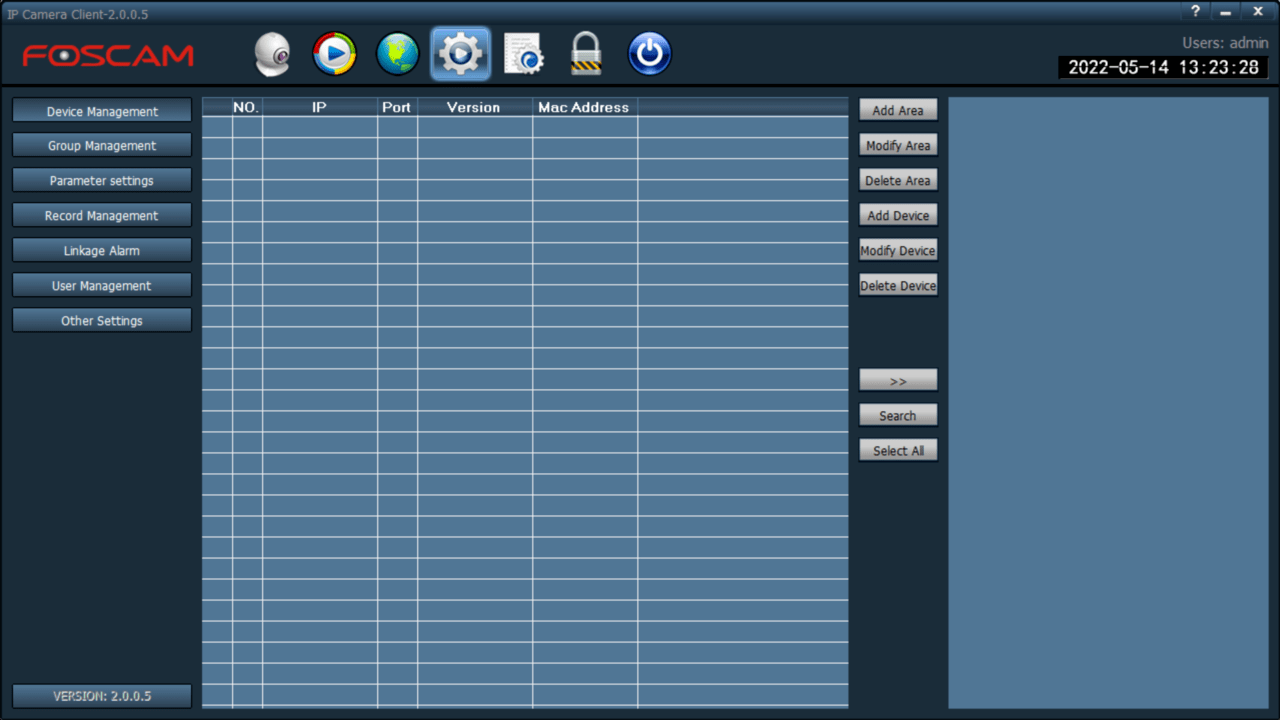The width and height of the screenshot is (1280, 720).
Task: Click the date and time display
Action: point(1163,67)
